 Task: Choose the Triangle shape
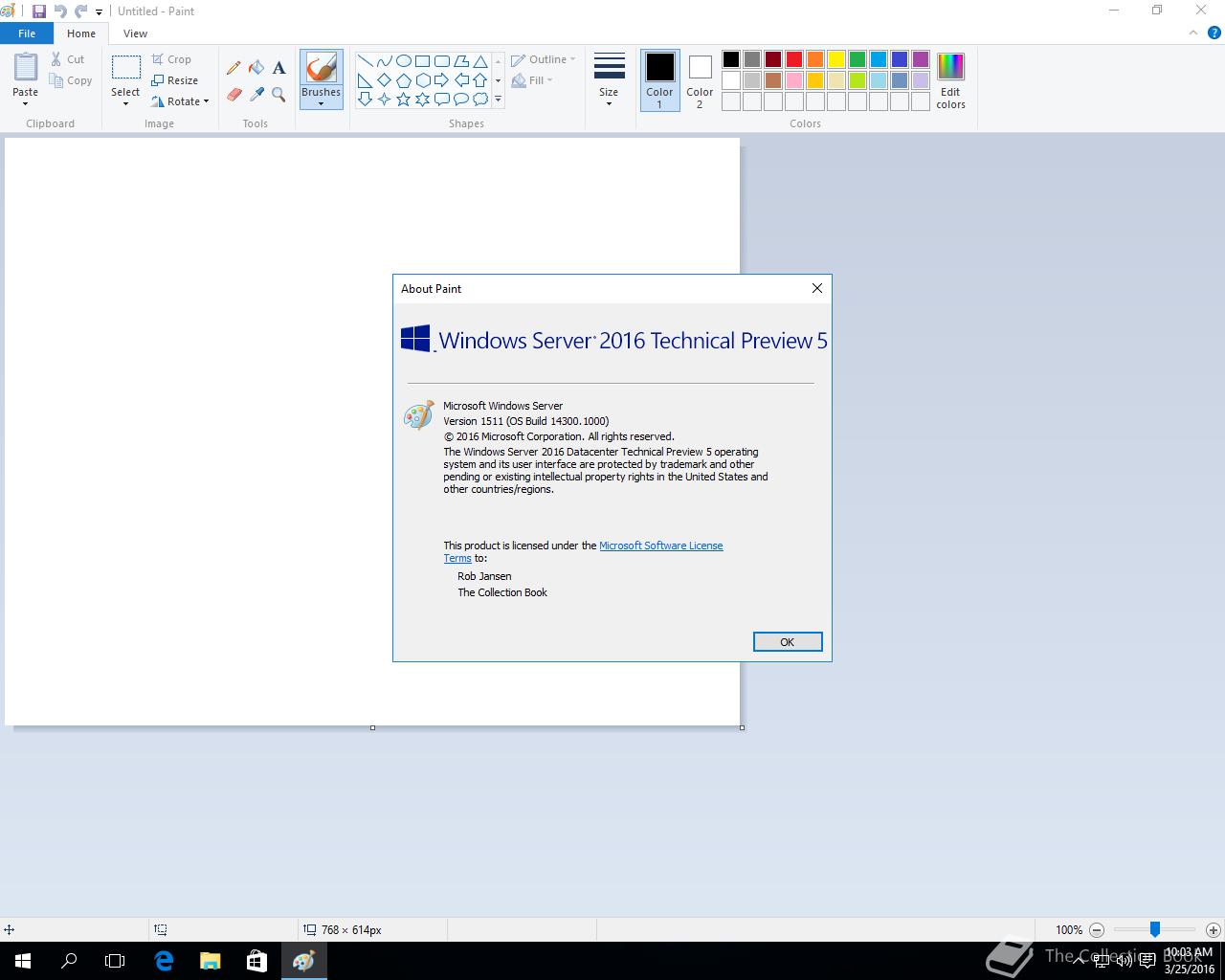480,60
